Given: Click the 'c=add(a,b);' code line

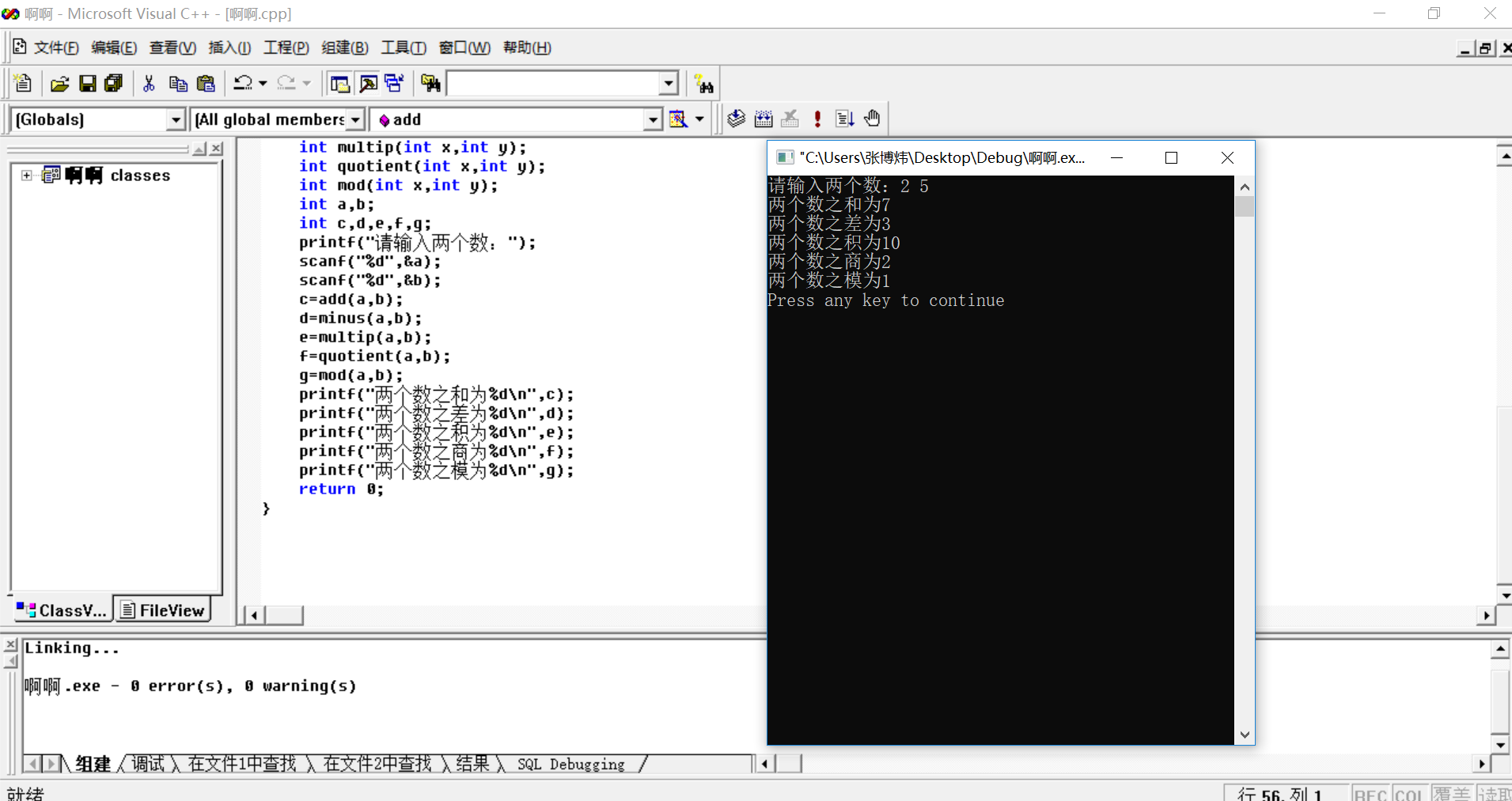Looking at the screenshot, I should point(351,300).
